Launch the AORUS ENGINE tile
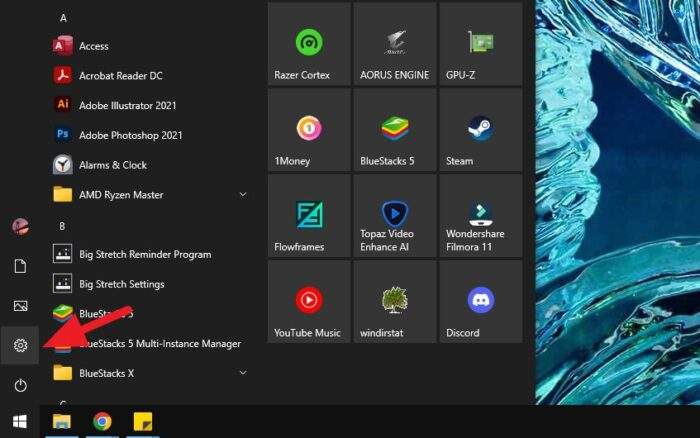 coord(395,43)
